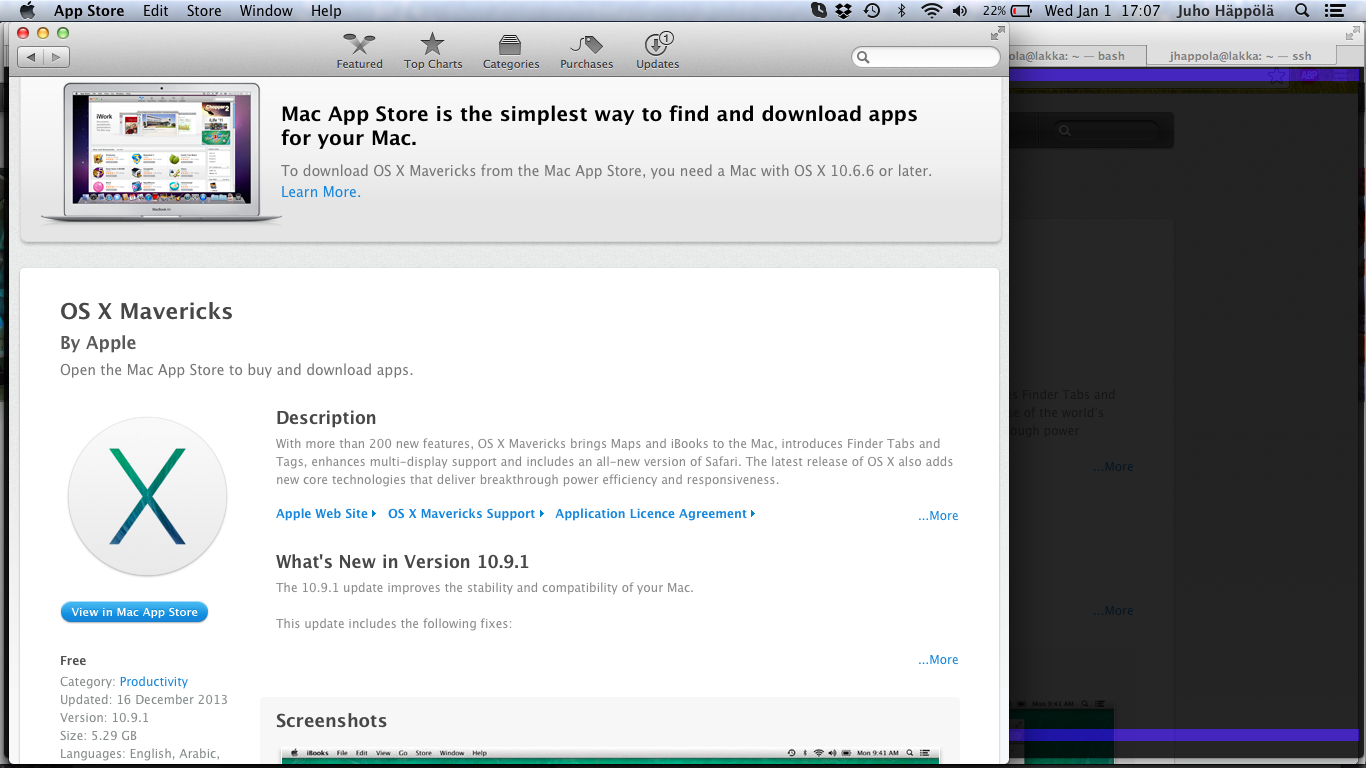Open the Featured section icon
The height and width of the screenshot is (768, 1366).
click(x=359, y=46)
